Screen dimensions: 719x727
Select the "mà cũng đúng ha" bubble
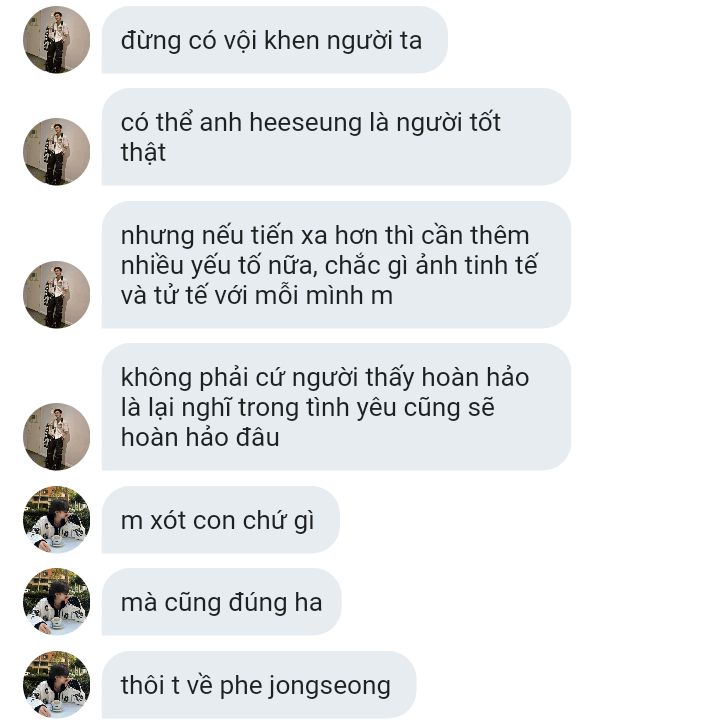point(222,601)
